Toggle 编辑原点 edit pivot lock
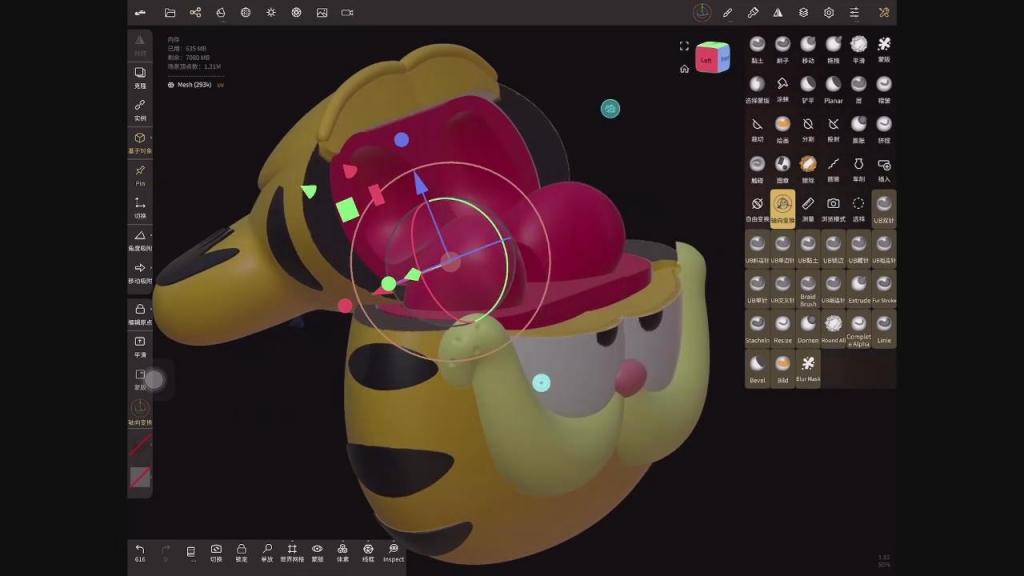 (x=140, y=313)
